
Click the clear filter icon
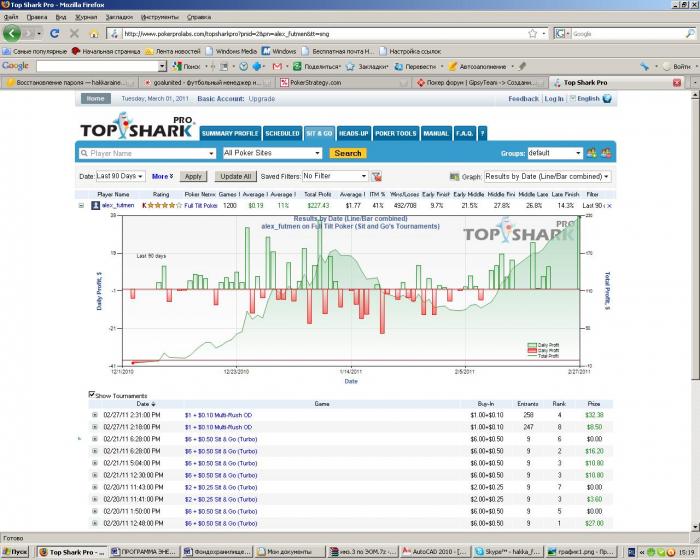tap(376, 177)
